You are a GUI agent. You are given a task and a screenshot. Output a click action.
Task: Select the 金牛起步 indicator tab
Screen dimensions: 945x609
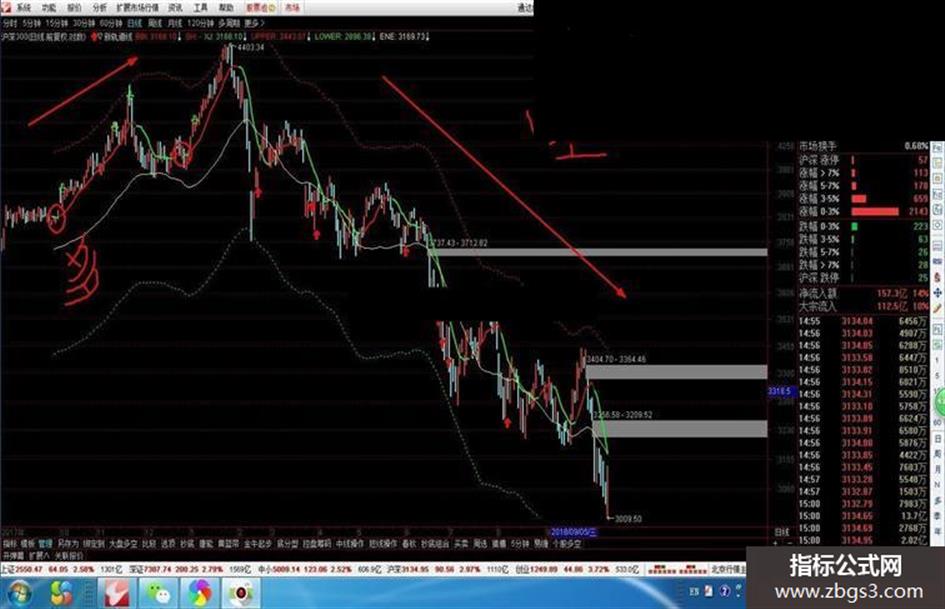point(258,544)
